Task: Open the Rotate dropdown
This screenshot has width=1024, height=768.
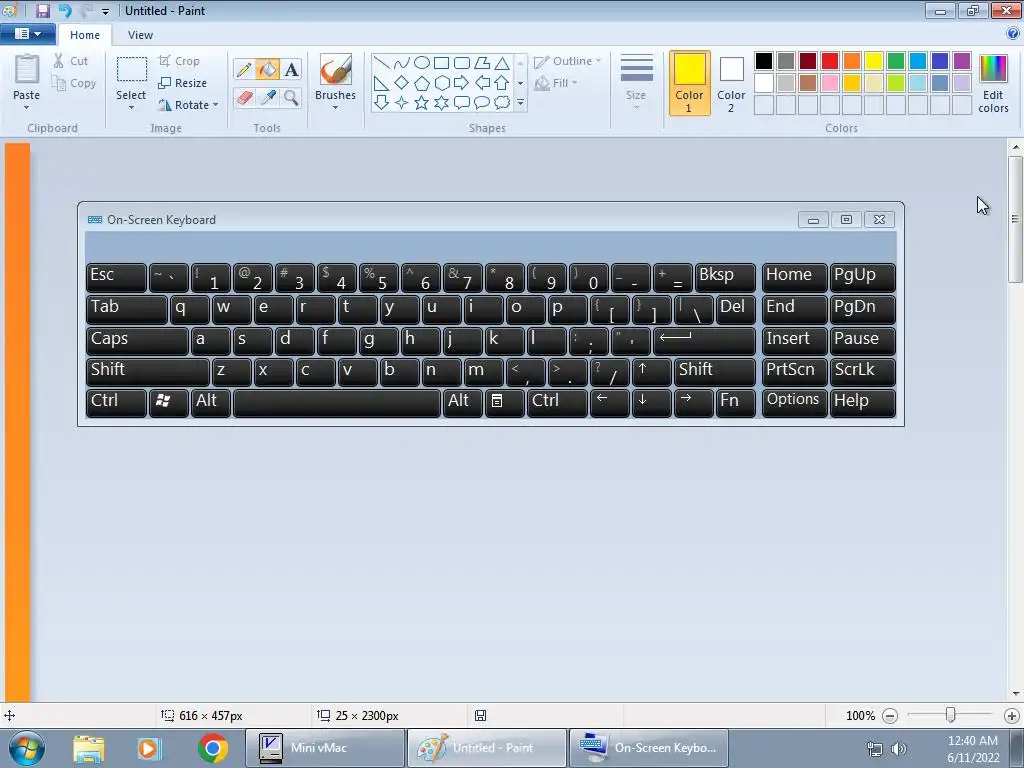Action: click(188, 104)
